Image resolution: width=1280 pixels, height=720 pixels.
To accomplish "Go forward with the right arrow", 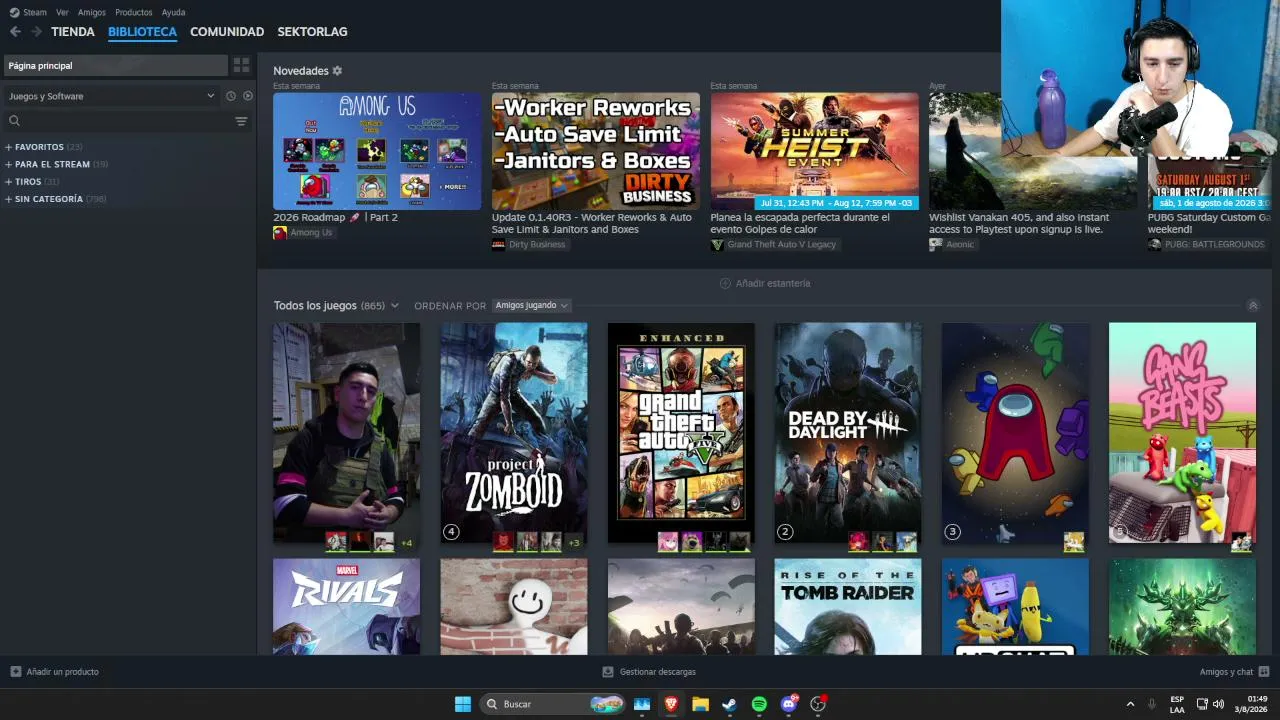I will coord(36,32).
